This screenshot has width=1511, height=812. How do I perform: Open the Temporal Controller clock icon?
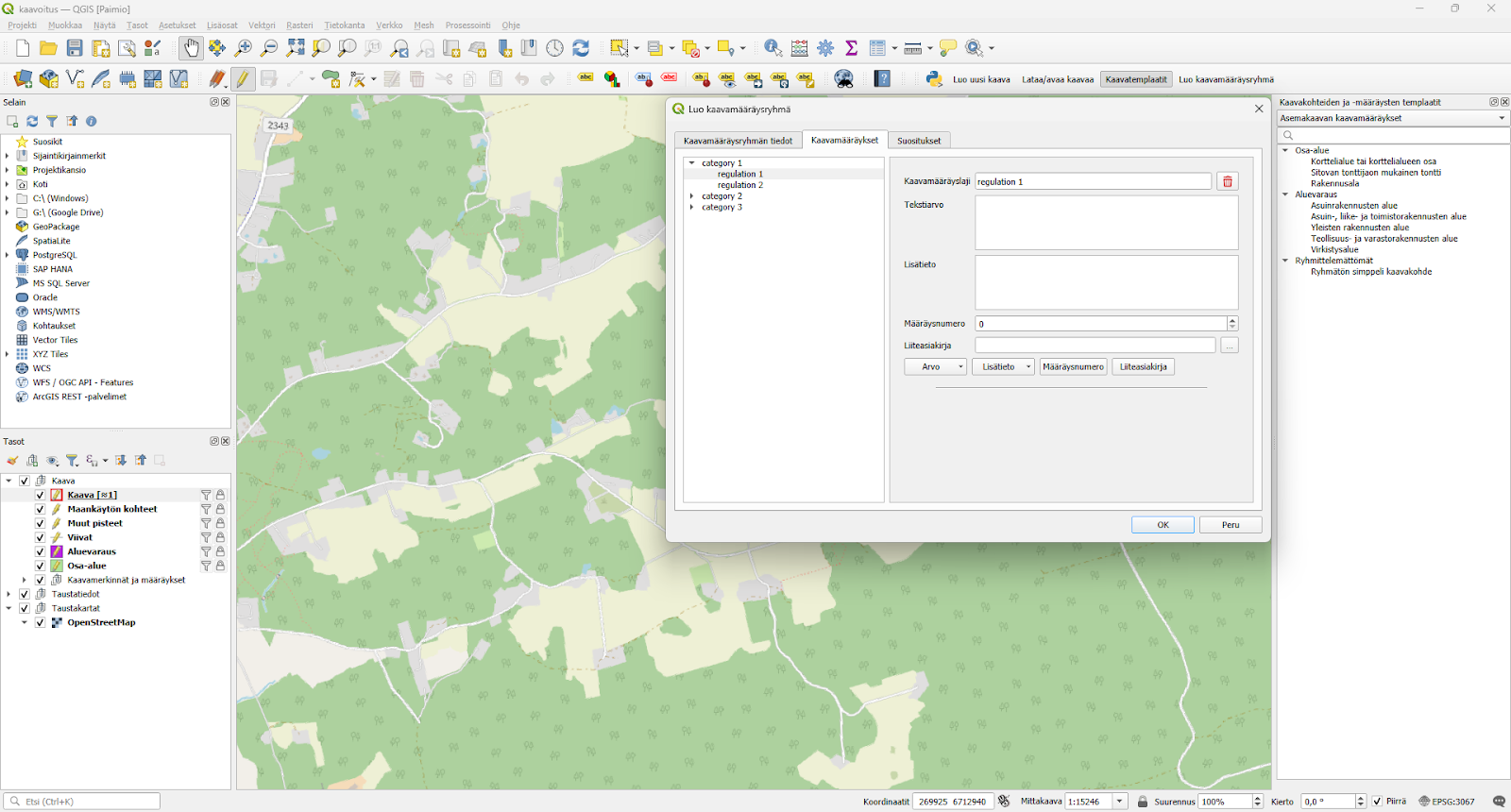(555, 48)
